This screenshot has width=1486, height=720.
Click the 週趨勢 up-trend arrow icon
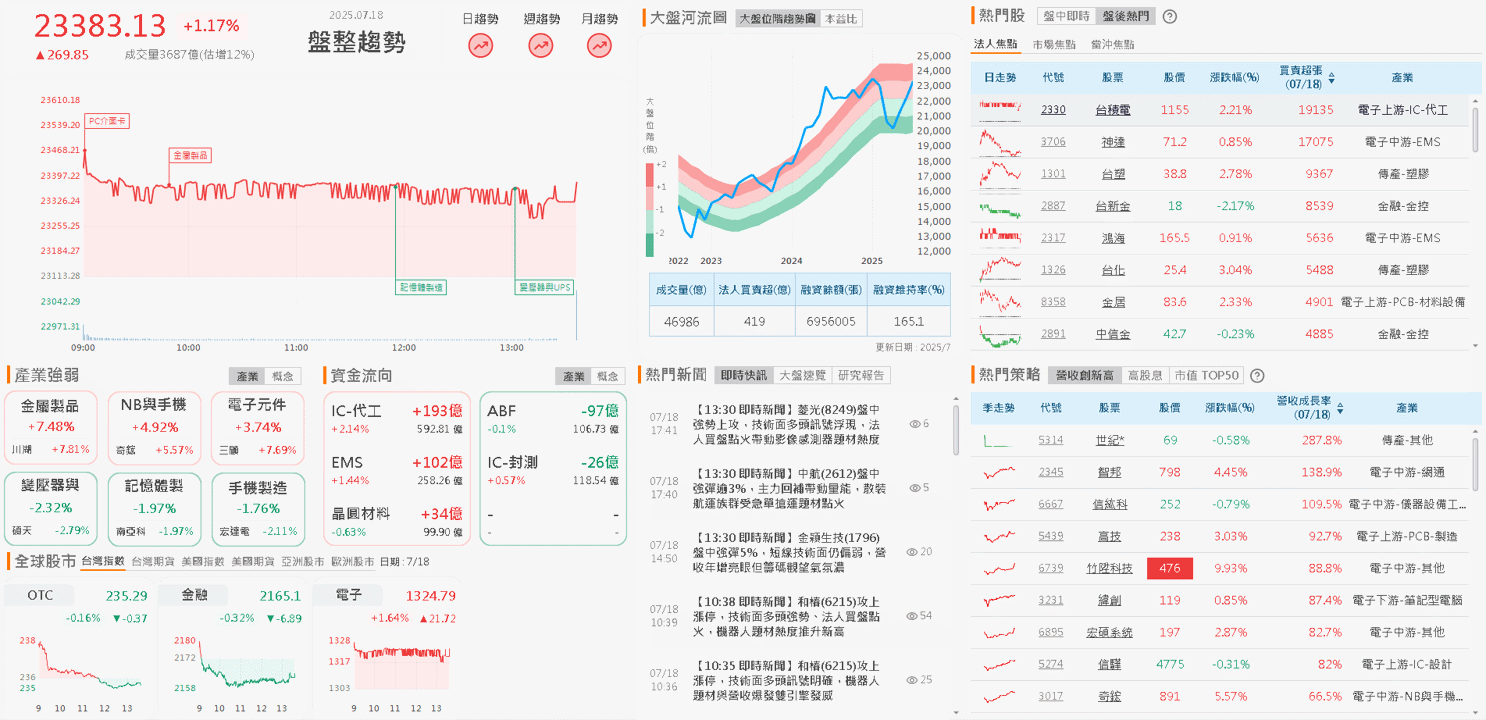pos(541,45)
